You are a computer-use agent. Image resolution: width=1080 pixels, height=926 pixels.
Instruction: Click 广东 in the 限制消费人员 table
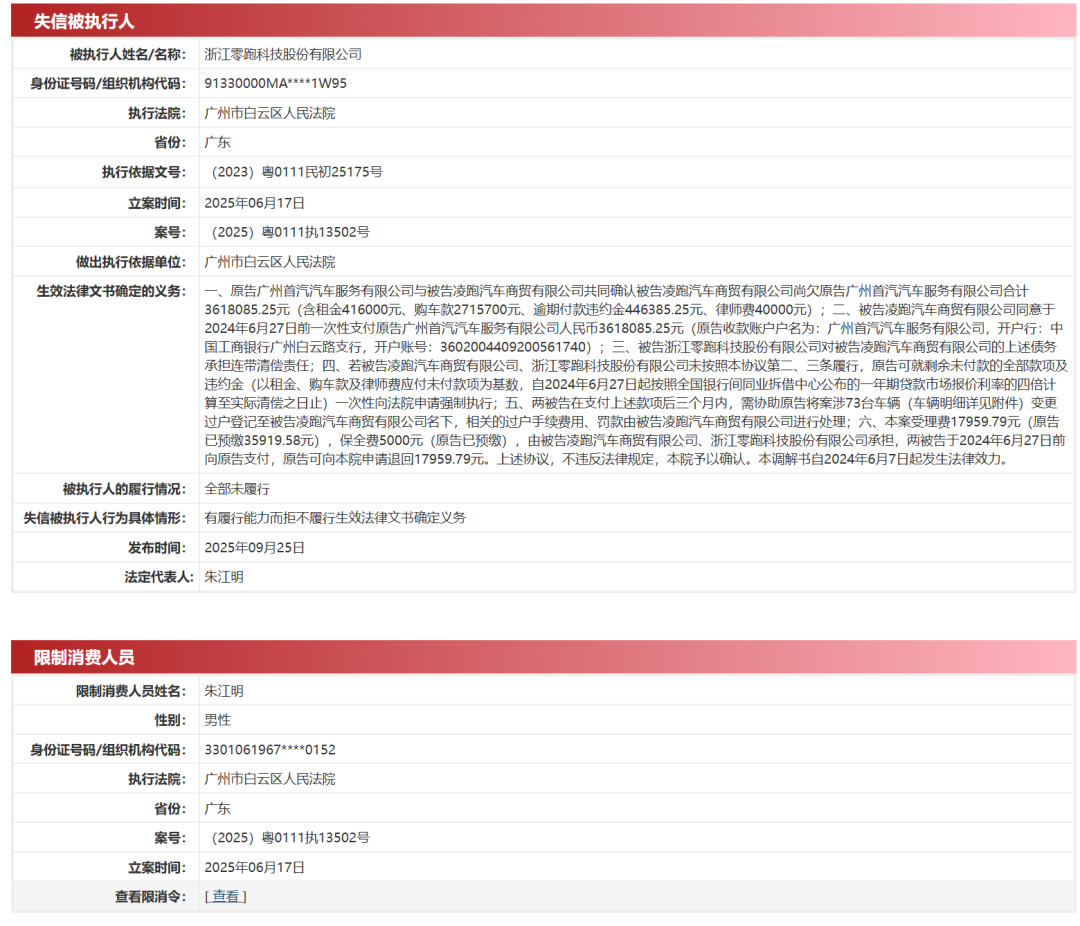[x=216, y=808]
